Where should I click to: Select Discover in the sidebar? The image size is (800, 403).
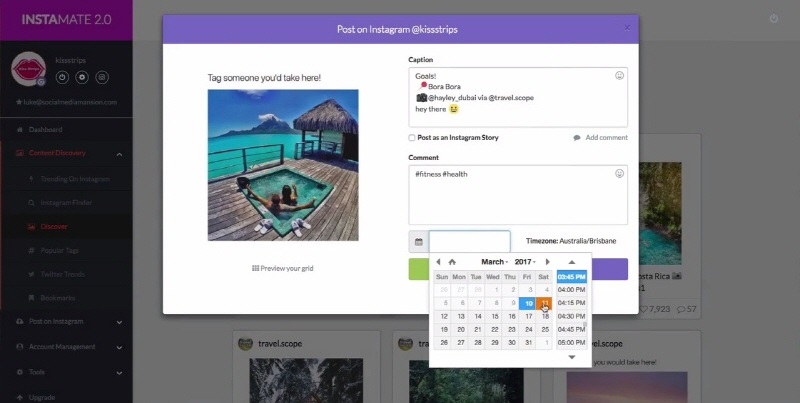click(54, 226)
